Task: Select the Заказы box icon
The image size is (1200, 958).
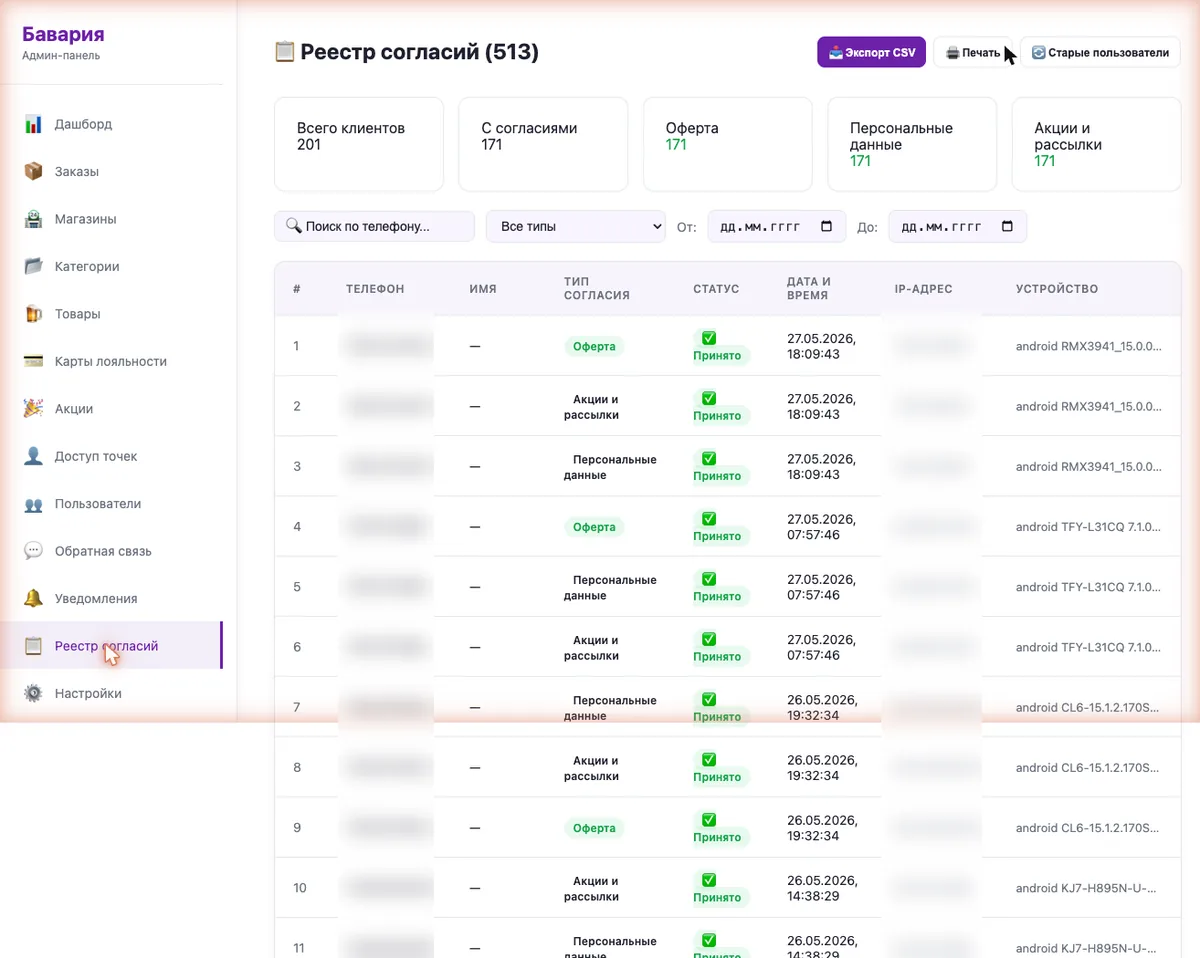Action: click(x=33, y=171)
